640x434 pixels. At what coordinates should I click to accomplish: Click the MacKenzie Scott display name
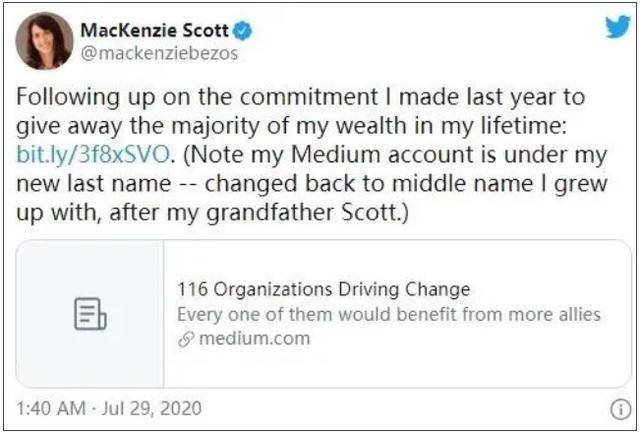(154, 31)
